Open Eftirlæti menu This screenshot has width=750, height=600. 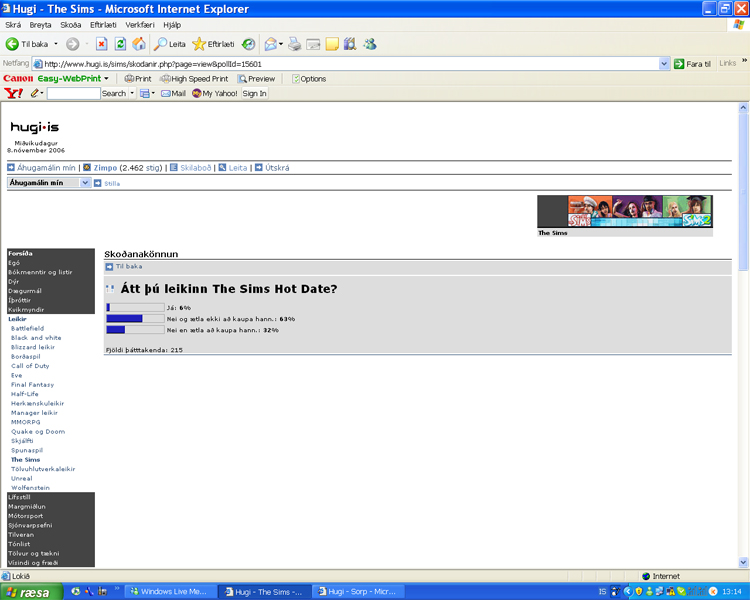(x=103, y=25)
